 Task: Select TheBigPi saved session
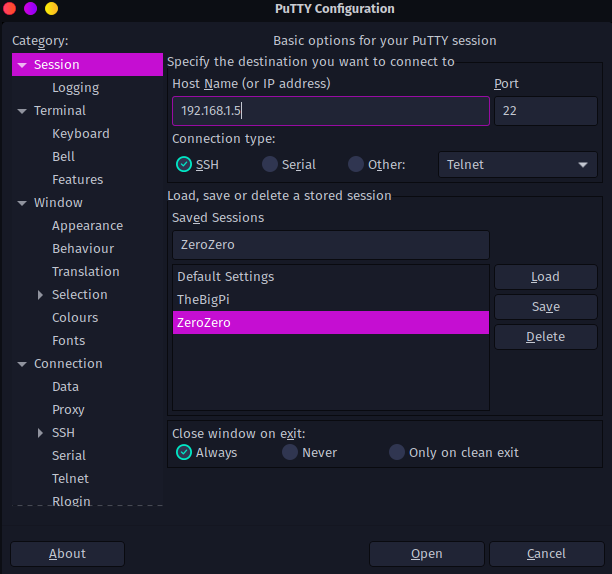point(331,300)
